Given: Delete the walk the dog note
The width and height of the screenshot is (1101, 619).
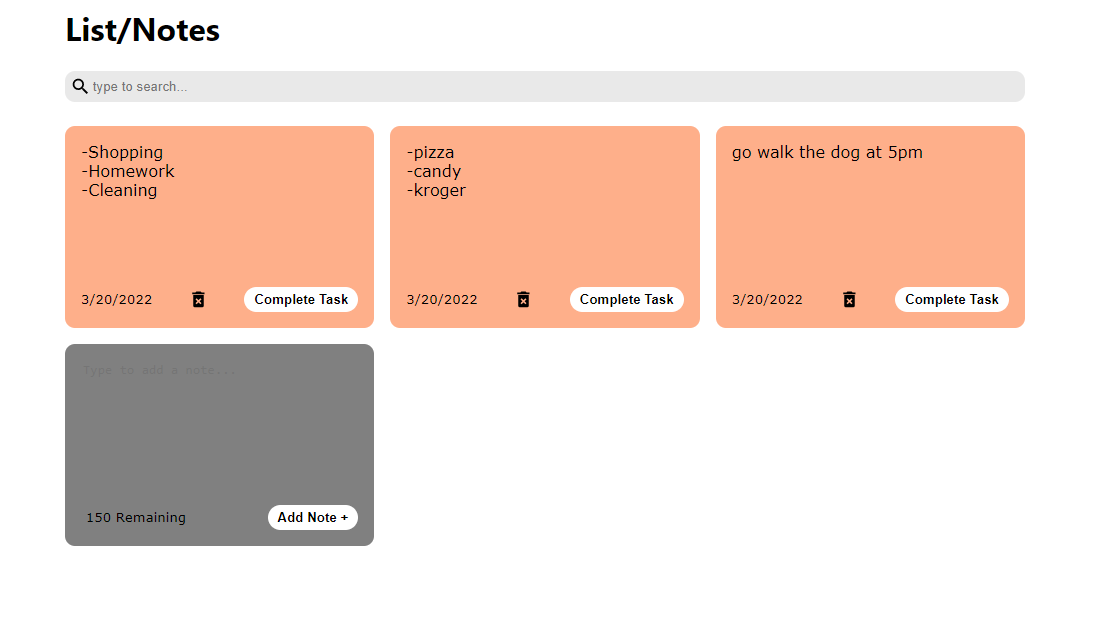Looking at the screenshot, I should [x=850, y=300].
